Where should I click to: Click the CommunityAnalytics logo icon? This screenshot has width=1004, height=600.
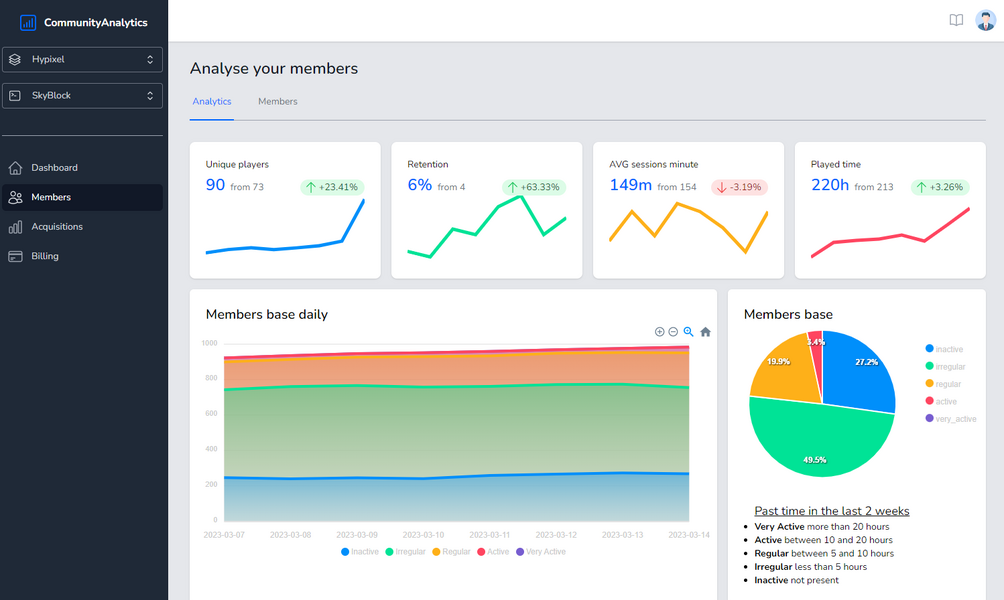pyautogui.click(x=28, y=22)
